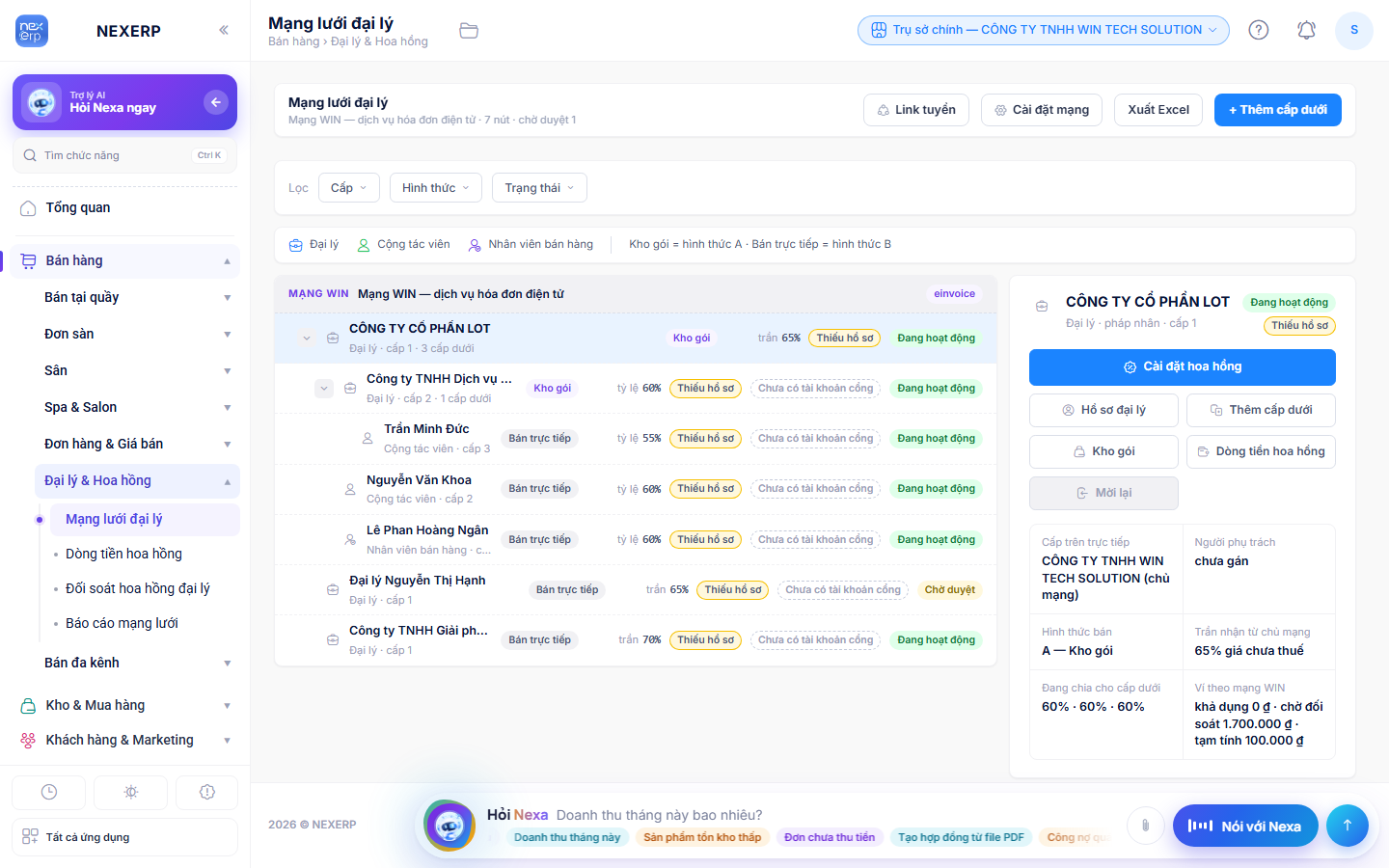The height and width of the screenshot is (868, 1389).
Task: Open Cài đặt mạng settings
Action: (1042, 110)
